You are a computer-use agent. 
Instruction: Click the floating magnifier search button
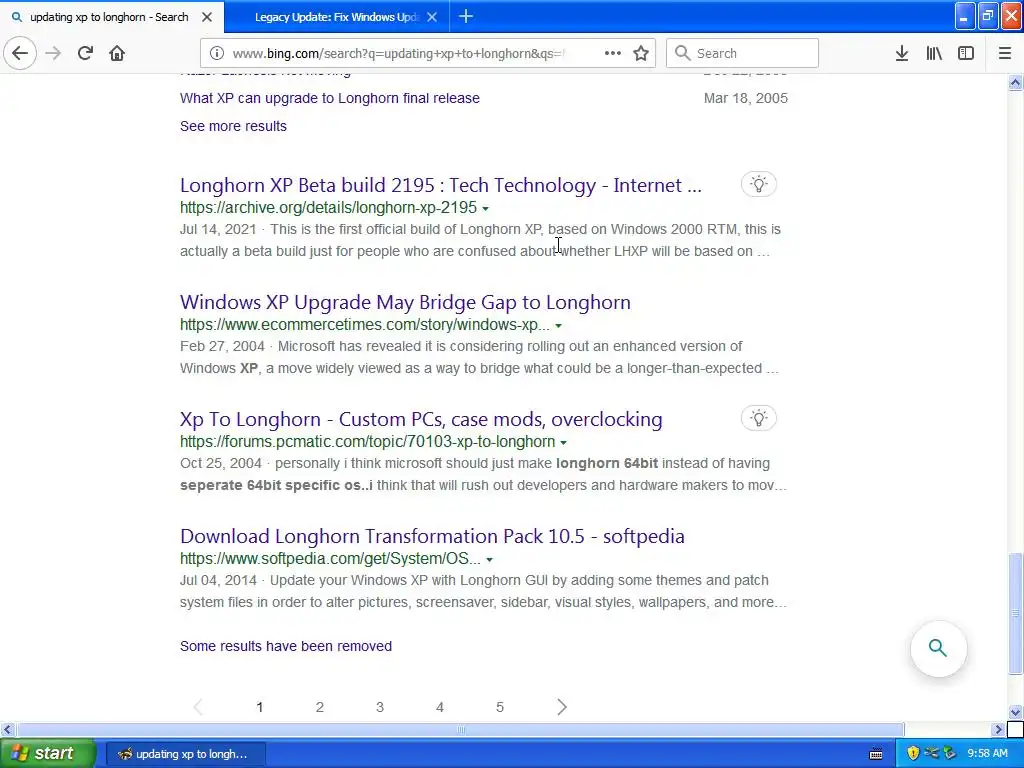938,648
